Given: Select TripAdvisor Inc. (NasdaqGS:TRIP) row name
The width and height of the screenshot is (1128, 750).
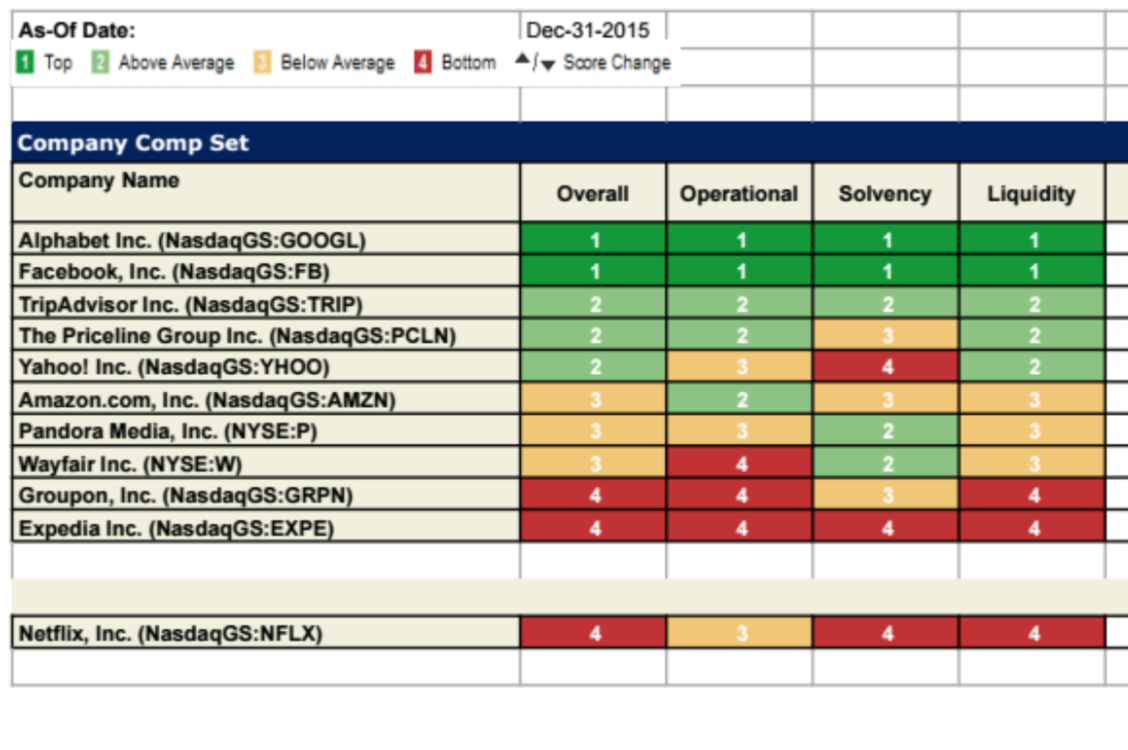Looking at the screenshot, I should point(265,303).
